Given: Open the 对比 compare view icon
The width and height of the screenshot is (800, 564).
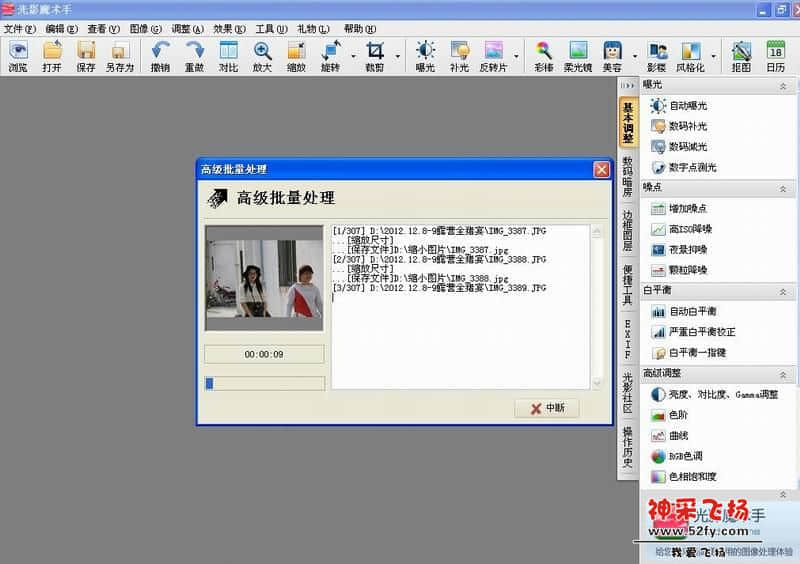Looking at the screenshot, I should coord(228,56).
